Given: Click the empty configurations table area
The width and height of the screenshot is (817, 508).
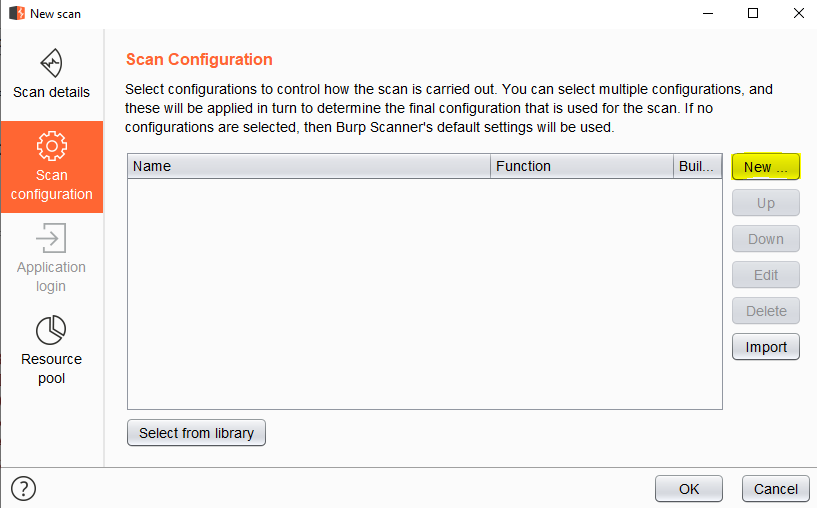Looking at the screenshot, I should (x=424, y=293).
